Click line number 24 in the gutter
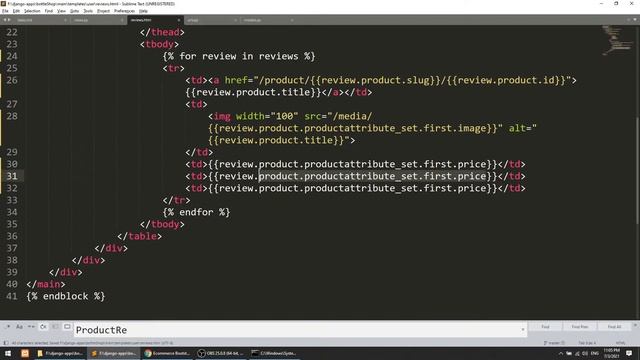 pyautogui.click(x=12, y=56)
